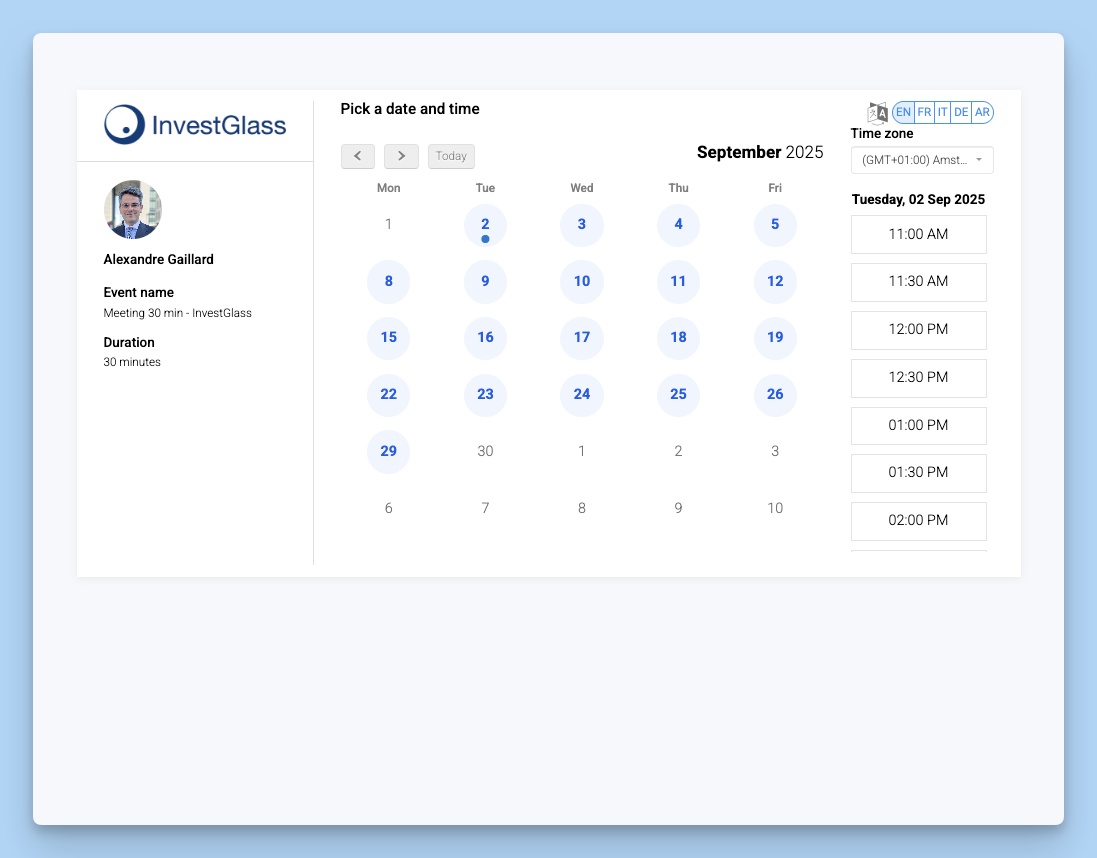
Task: Select Thursday September 25 date
Action: point(678,395)
